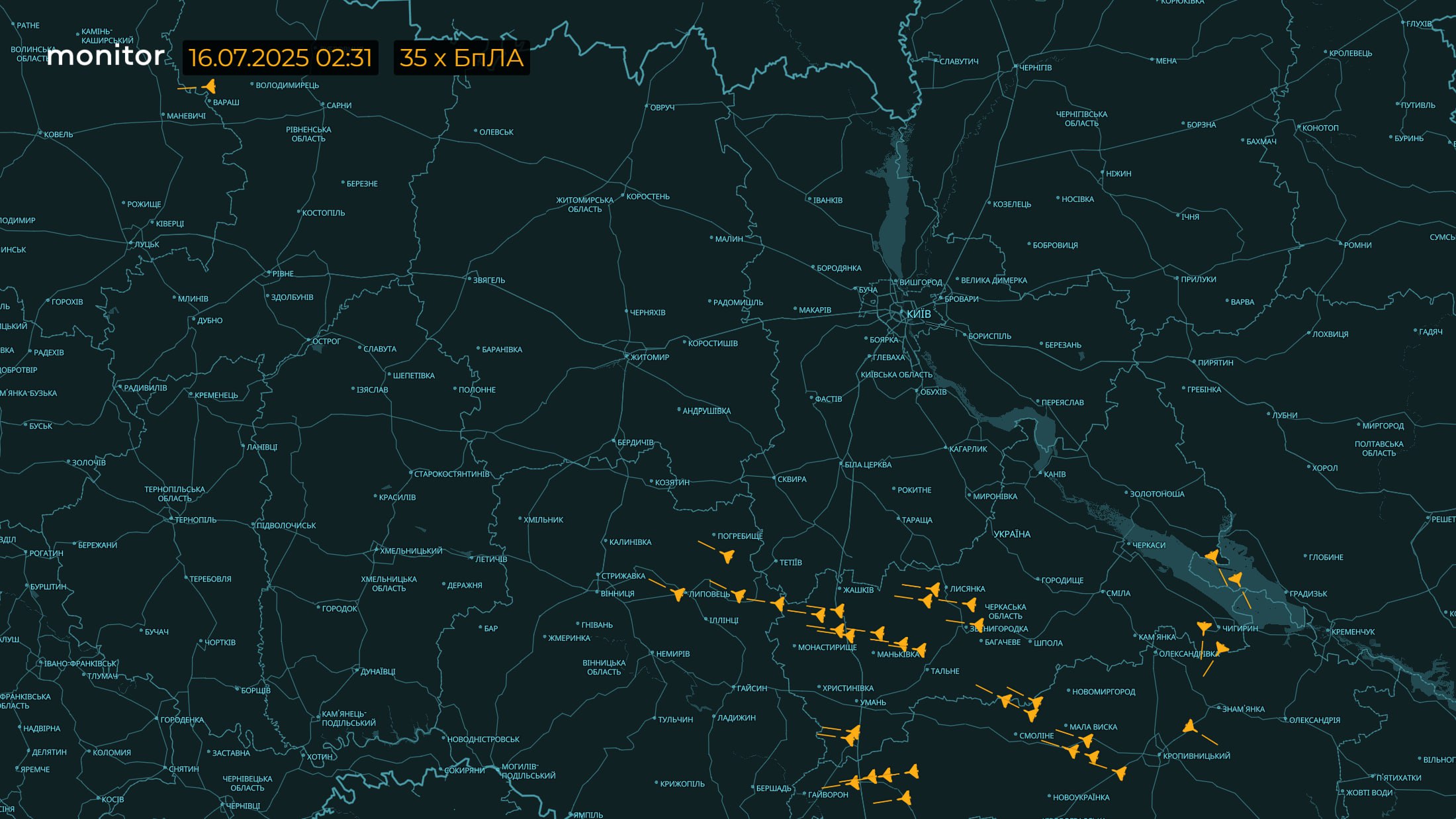
Task: Click the drone icon beside Звенигородка
Action: tap(978, 624)
